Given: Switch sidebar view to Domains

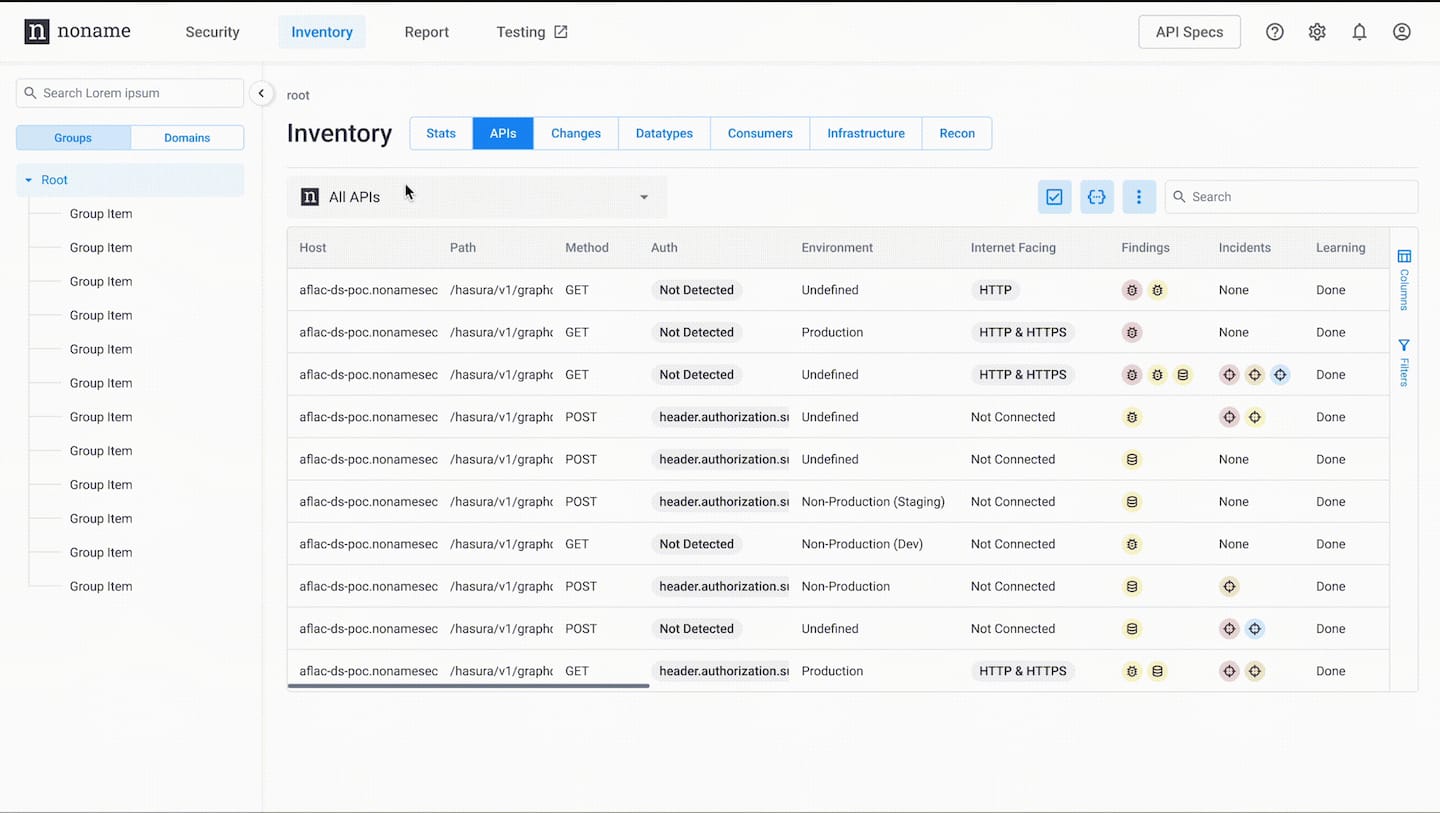Looking at the screenshot, I should pos(187,138).
